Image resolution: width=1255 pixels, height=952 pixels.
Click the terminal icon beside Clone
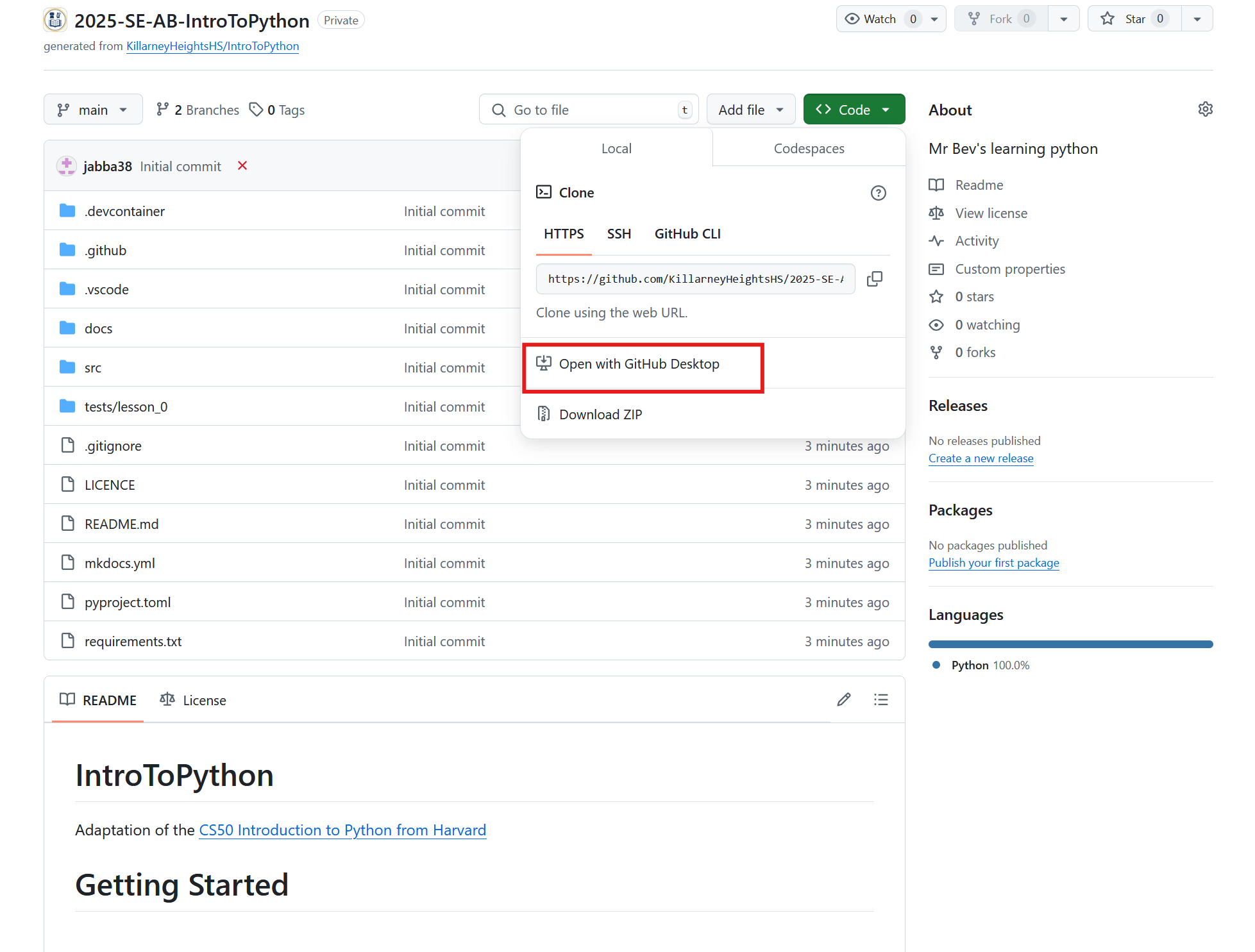pos(544,192)
